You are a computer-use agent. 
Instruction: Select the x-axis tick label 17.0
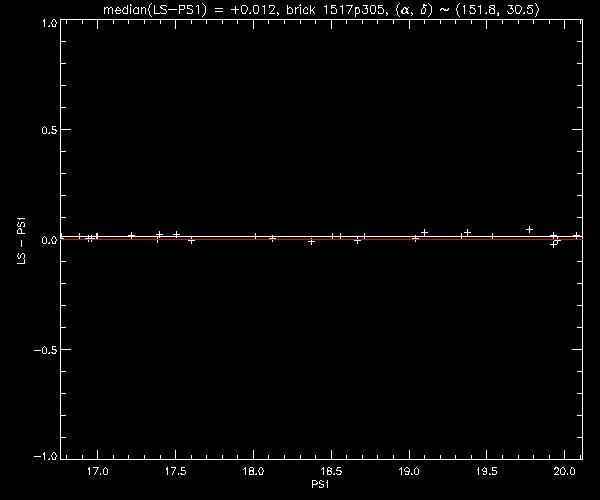tap(98, 471)
